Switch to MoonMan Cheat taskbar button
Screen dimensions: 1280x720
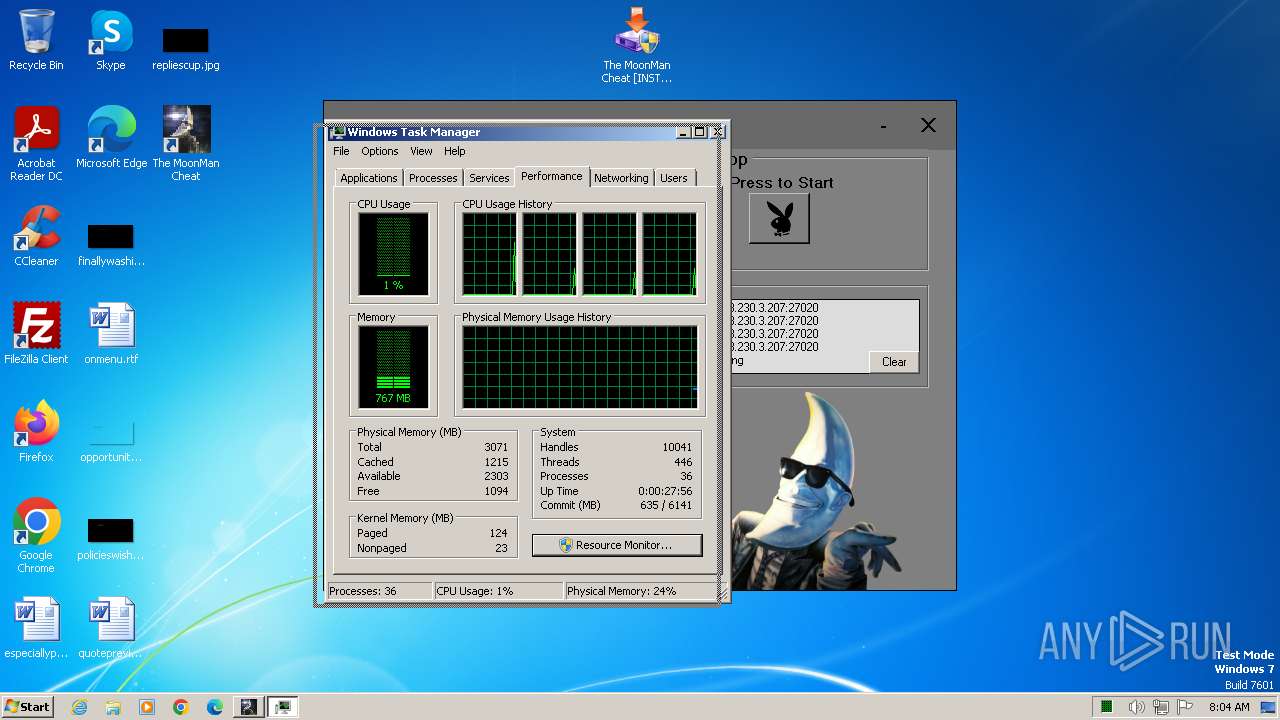point(248,707)
